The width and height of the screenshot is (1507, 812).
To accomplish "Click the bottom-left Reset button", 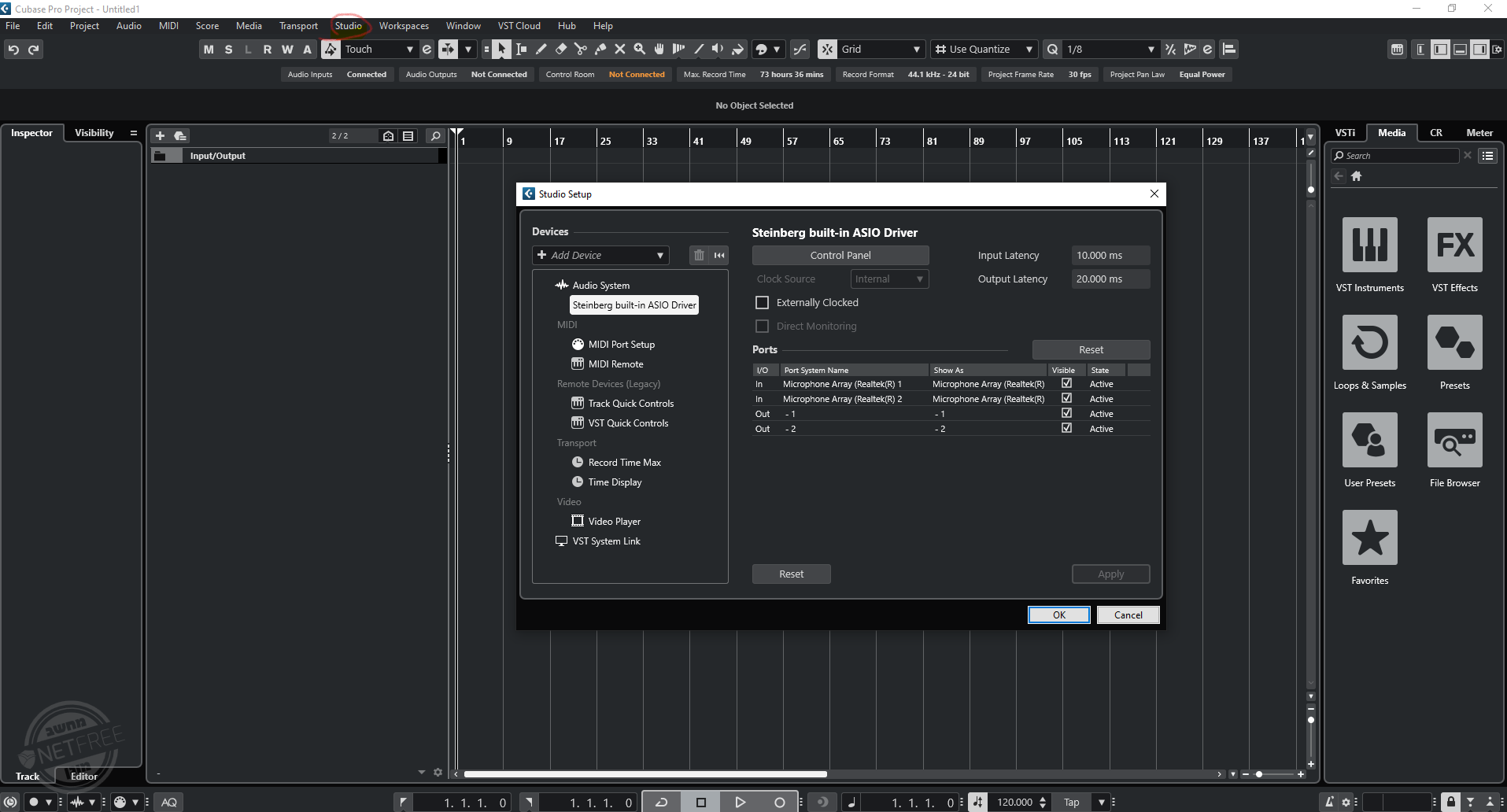I will click(791, 574).
